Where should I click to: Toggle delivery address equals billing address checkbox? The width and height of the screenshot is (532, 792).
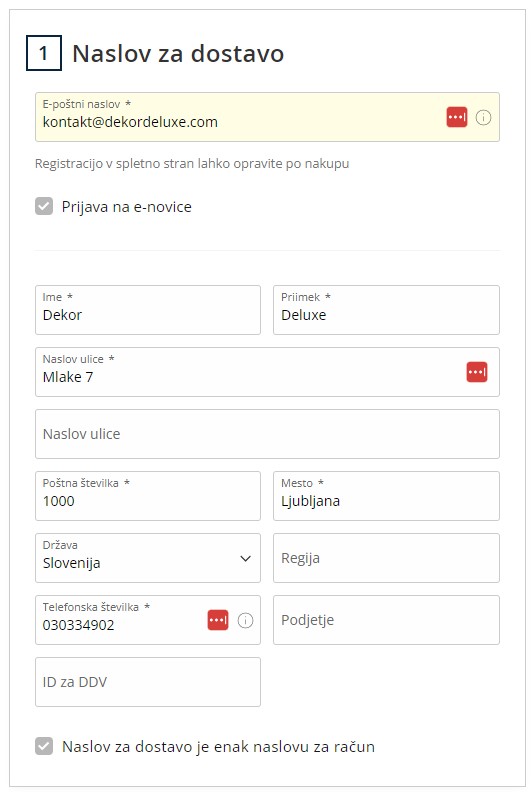(x=44, y=746)
